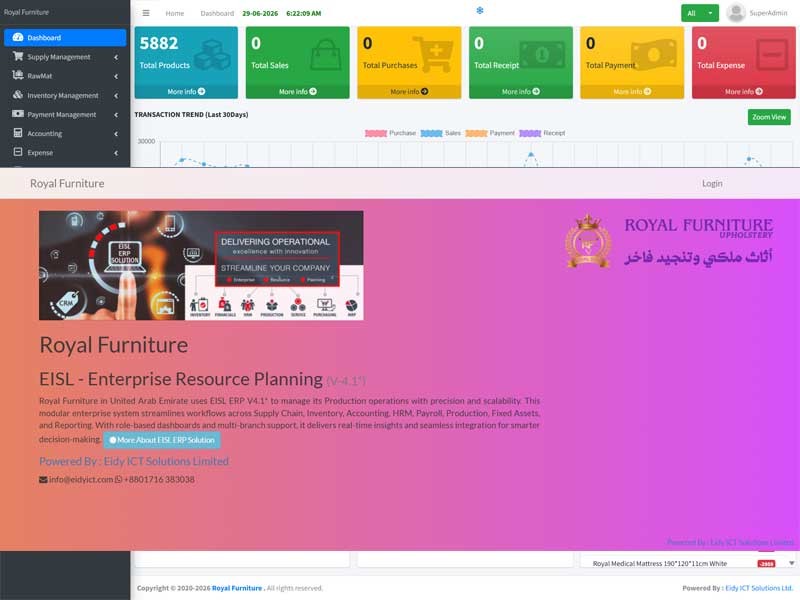Click More About EISL ERP Solution button
800x600 pixels.
pyautogui.click(x=162, y=440)
